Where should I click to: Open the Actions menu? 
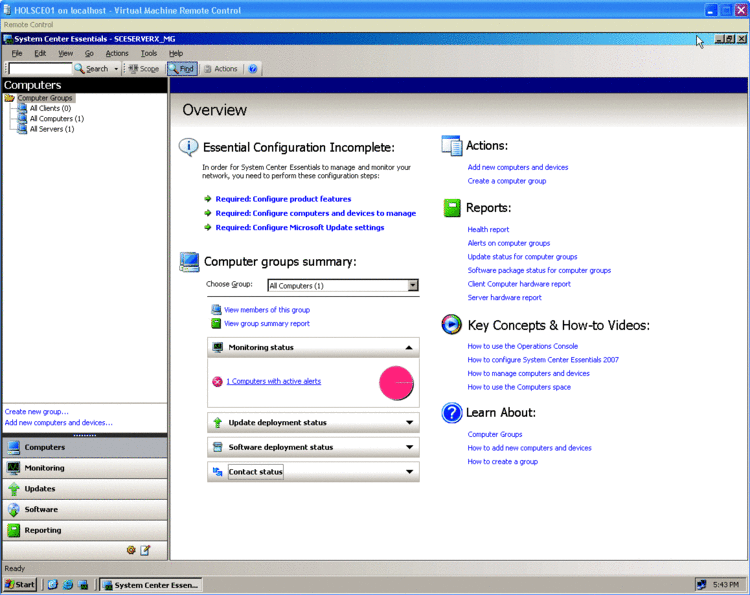click(117, 53)
